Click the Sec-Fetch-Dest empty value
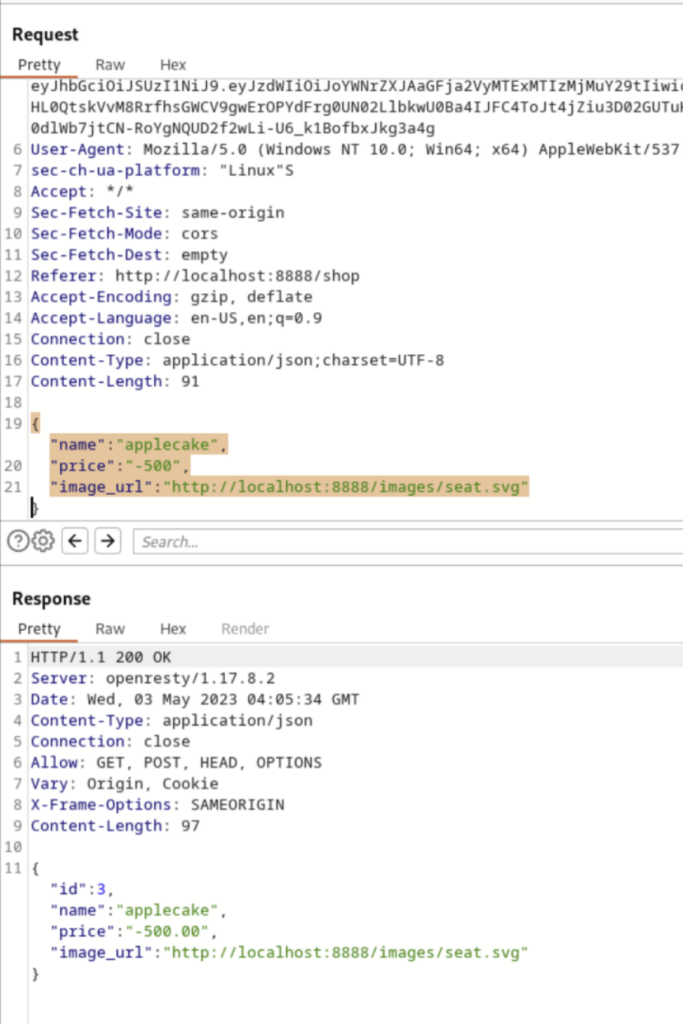The width and height of the screenshot is (683, 1024). (x=204, y=255)
